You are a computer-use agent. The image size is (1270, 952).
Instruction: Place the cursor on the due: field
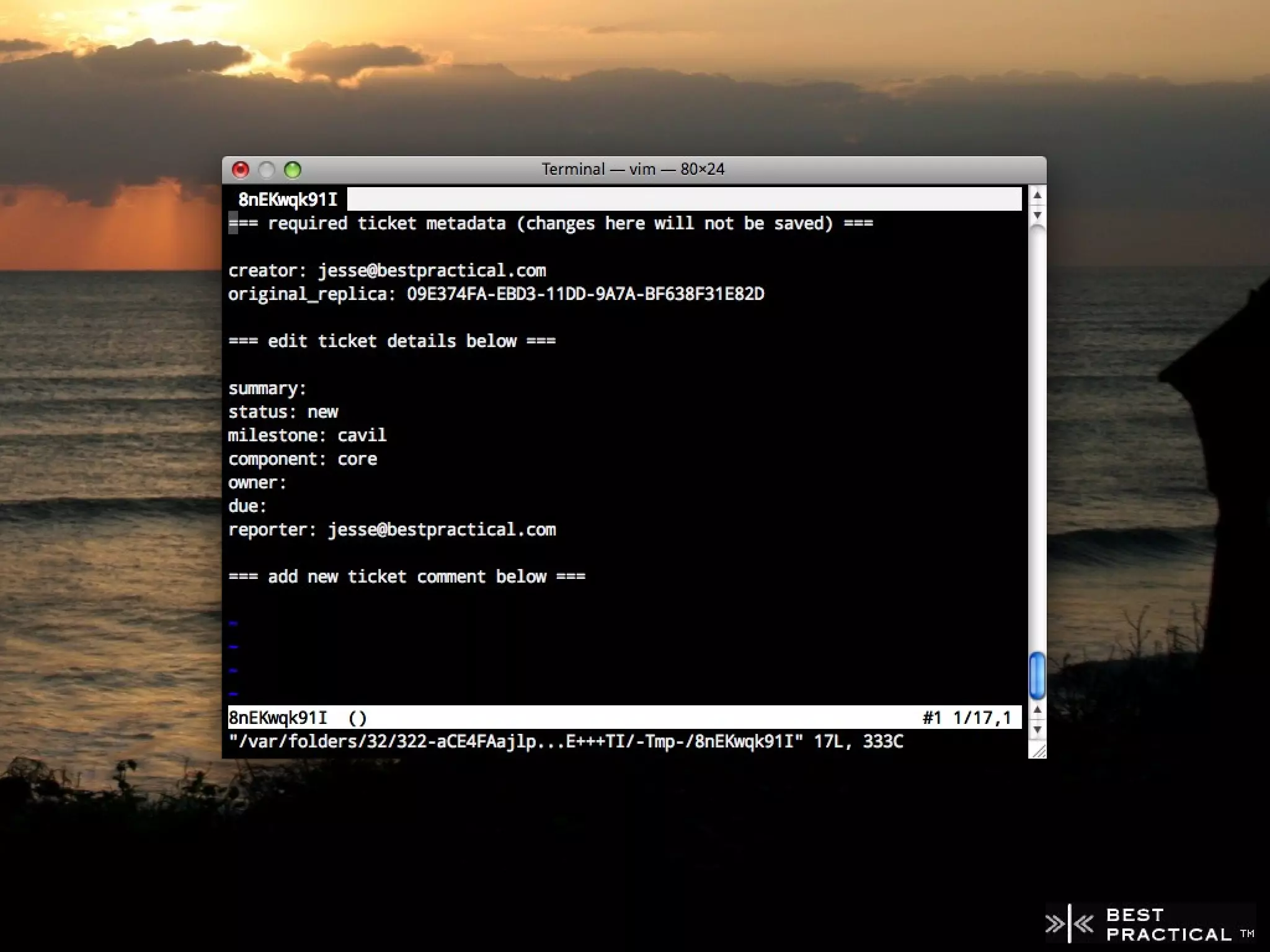pos(247,506)
